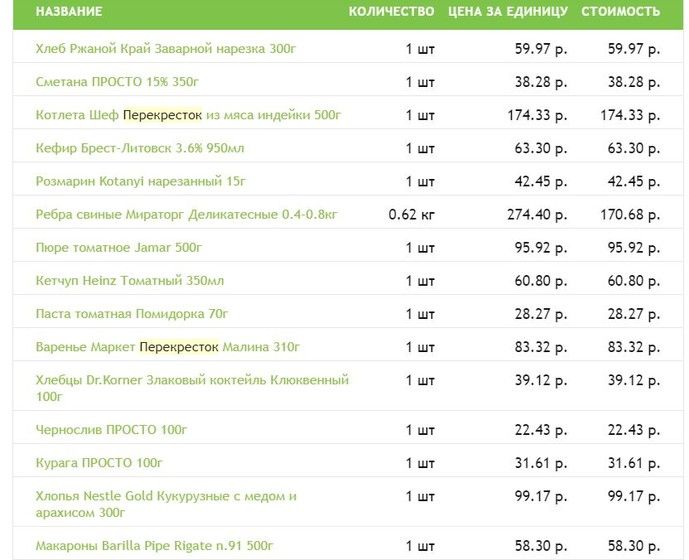
Task: Click the 170.68 р. cost of pork ribs
Action: tap(630, 215)
